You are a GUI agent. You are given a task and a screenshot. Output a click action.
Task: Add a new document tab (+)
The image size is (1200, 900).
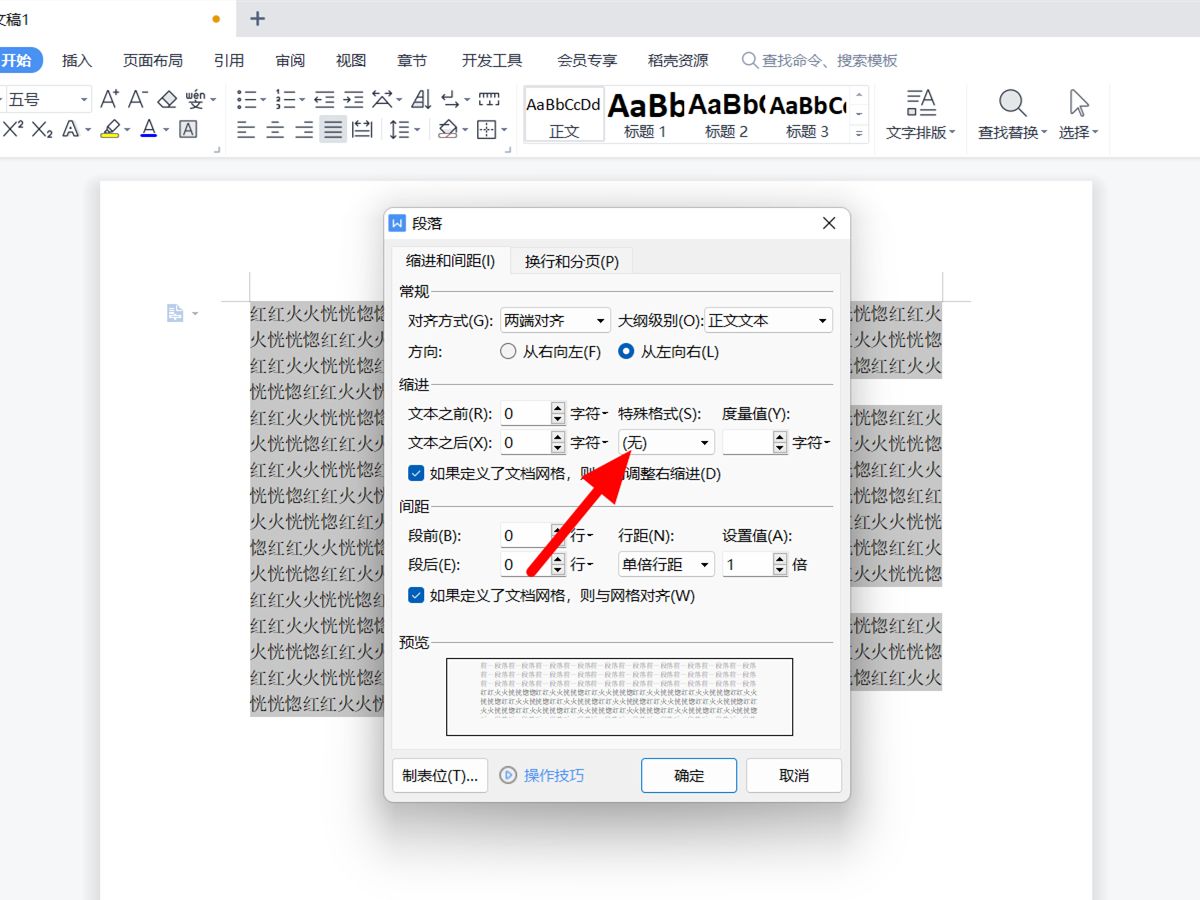(257, 18)
